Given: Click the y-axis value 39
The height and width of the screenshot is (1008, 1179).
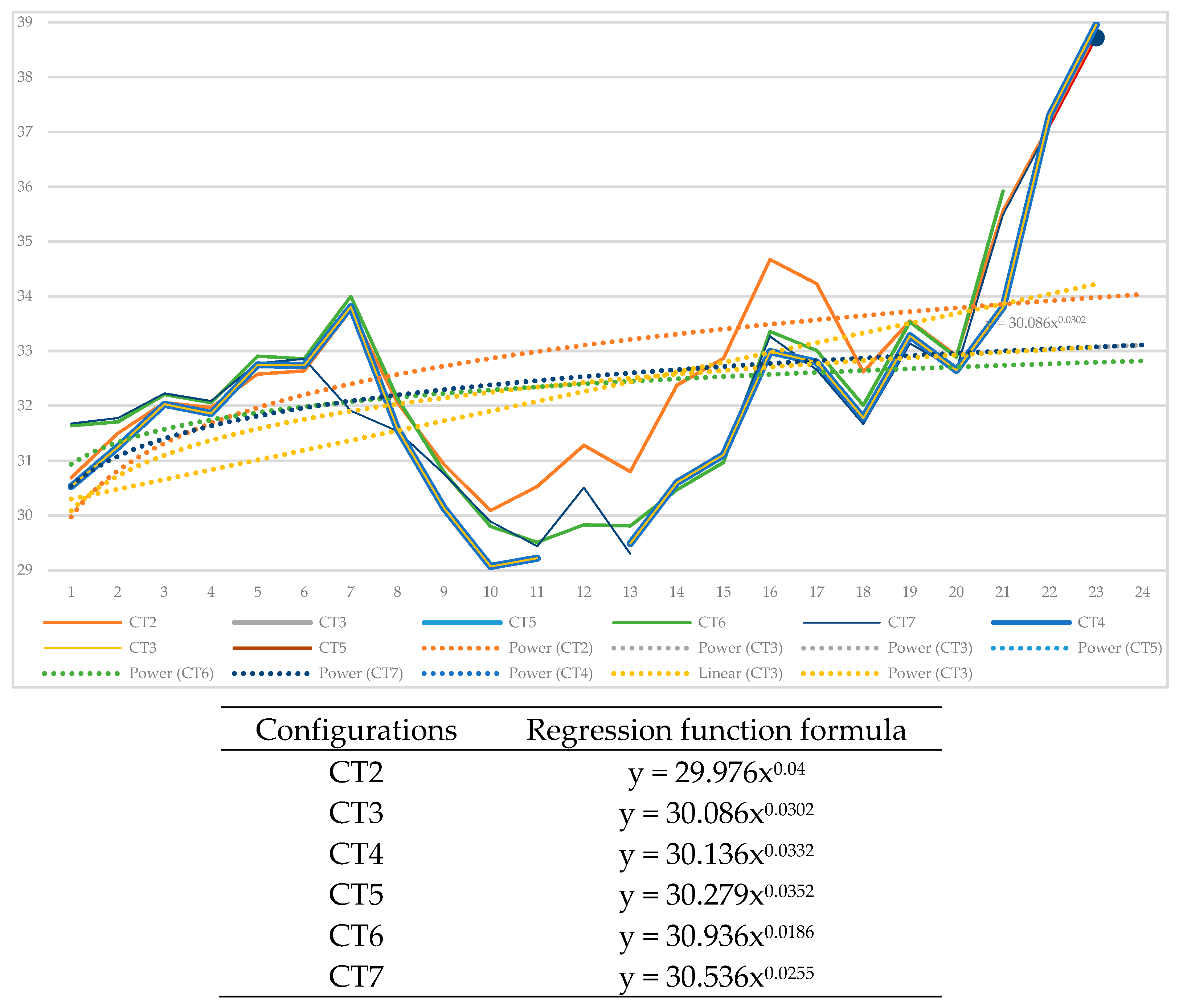Looking at the screenshot, I should pos(24,22).
